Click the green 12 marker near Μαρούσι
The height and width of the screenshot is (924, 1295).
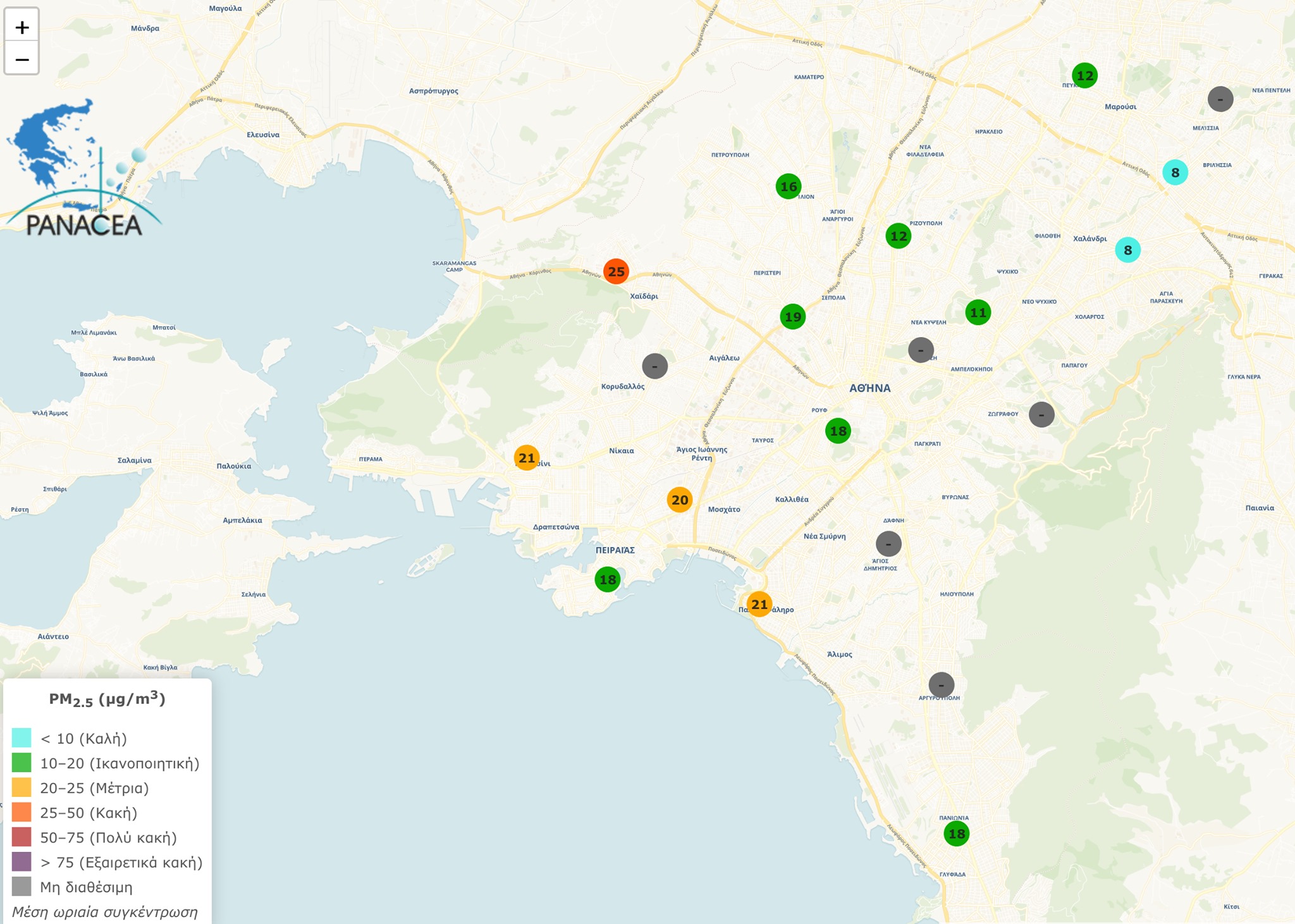pos(1084,76)
